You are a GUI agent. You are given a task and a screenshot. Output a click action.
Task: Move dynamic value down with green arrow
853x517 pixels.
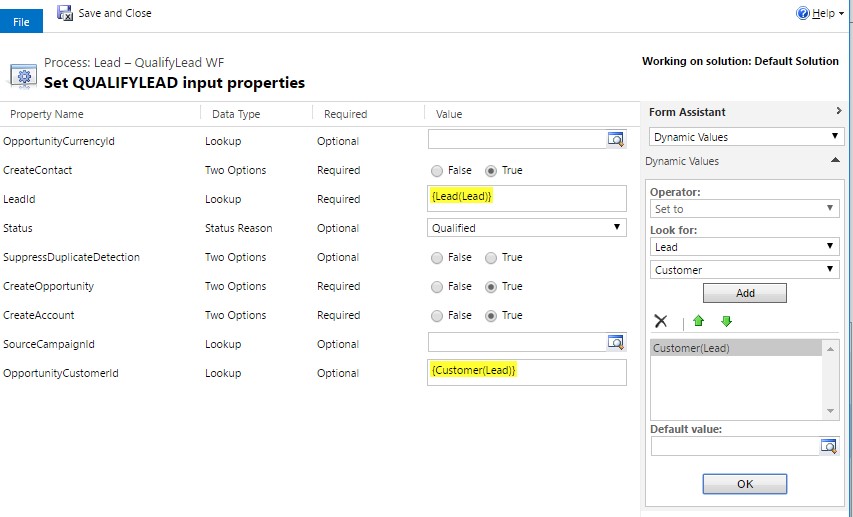pos(726,321)
